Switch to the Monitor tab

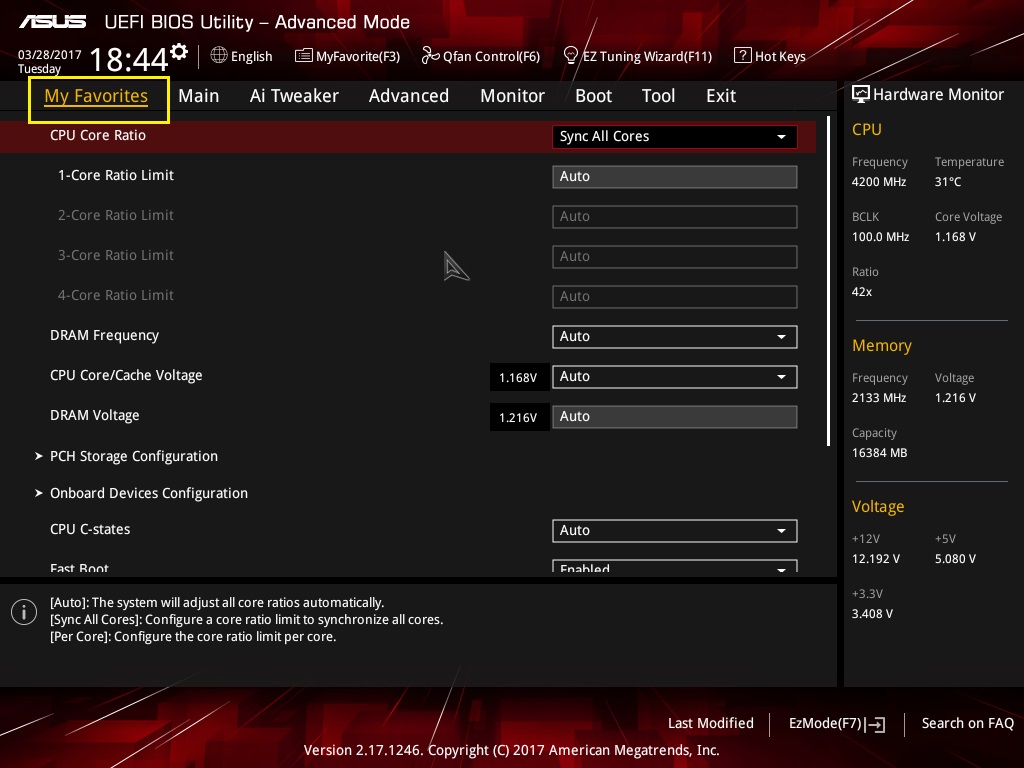pyautogui.click(x=512, y=96)
